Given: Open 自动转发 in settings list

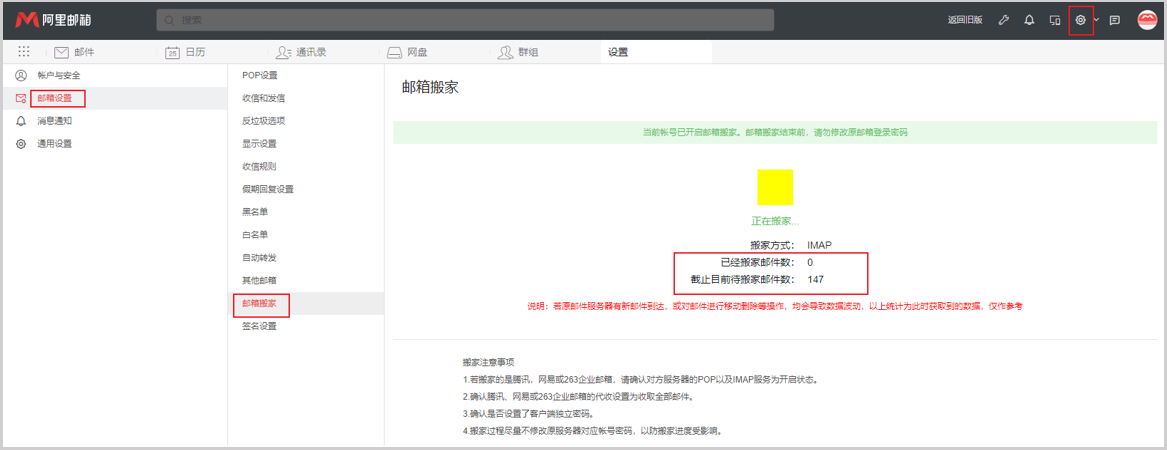Looking at the screenshot, I should click(259, 258).
